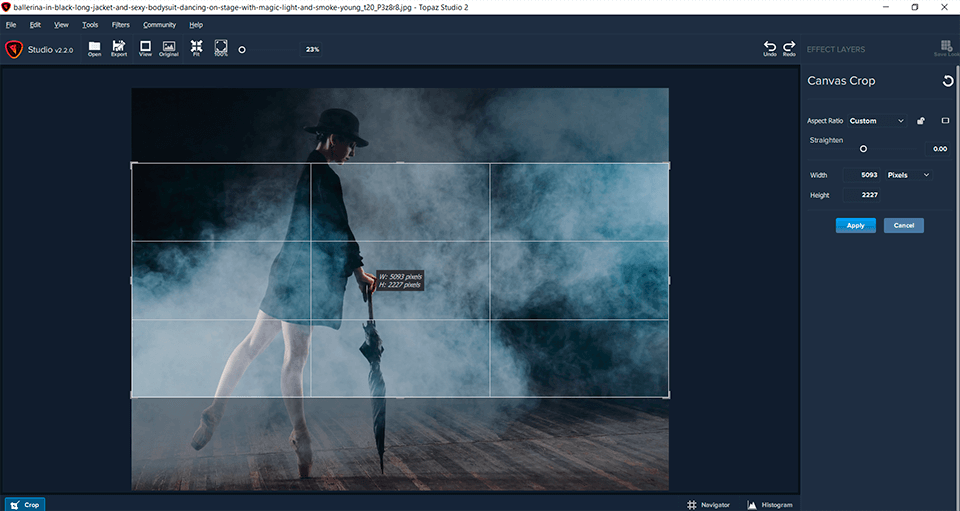Click the Export icon in toolbar

pos(119,46)
